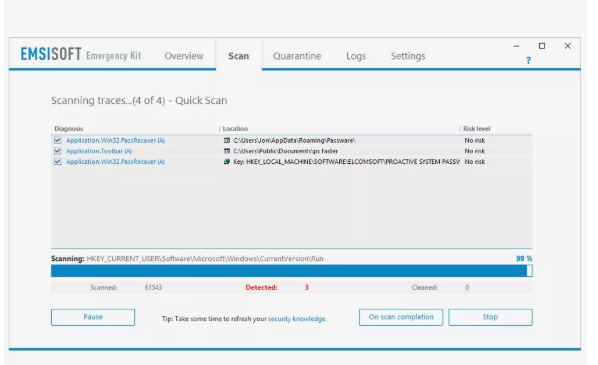Uncheck the Application.Toolbar checkbox
The width and height of the screenshot is (598, 365).
58,151
